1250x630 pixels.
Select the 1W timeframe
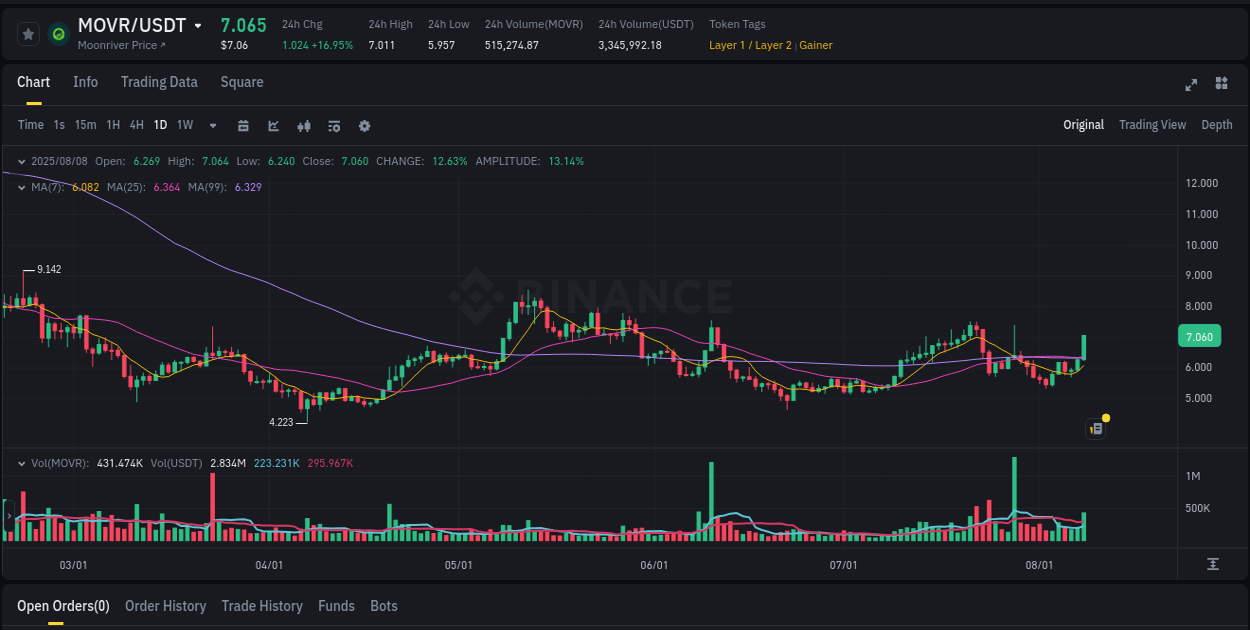click(184, 125)
